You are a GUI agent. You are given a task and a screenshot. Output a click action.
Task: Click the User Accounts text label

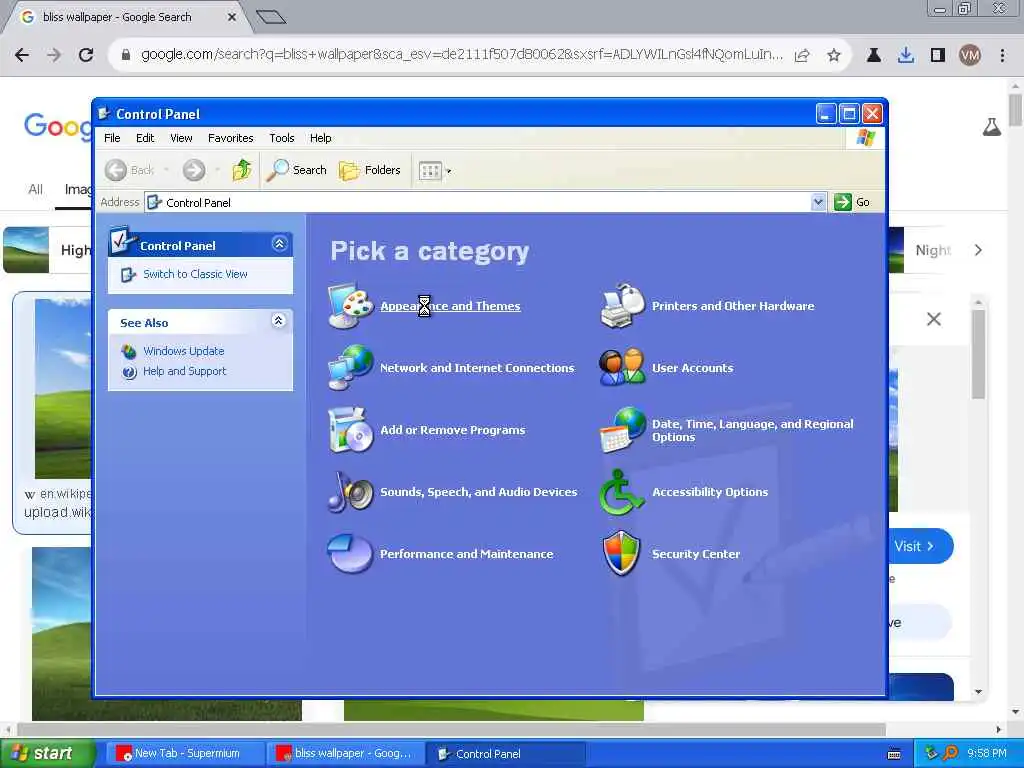click(x=692, y=368)
